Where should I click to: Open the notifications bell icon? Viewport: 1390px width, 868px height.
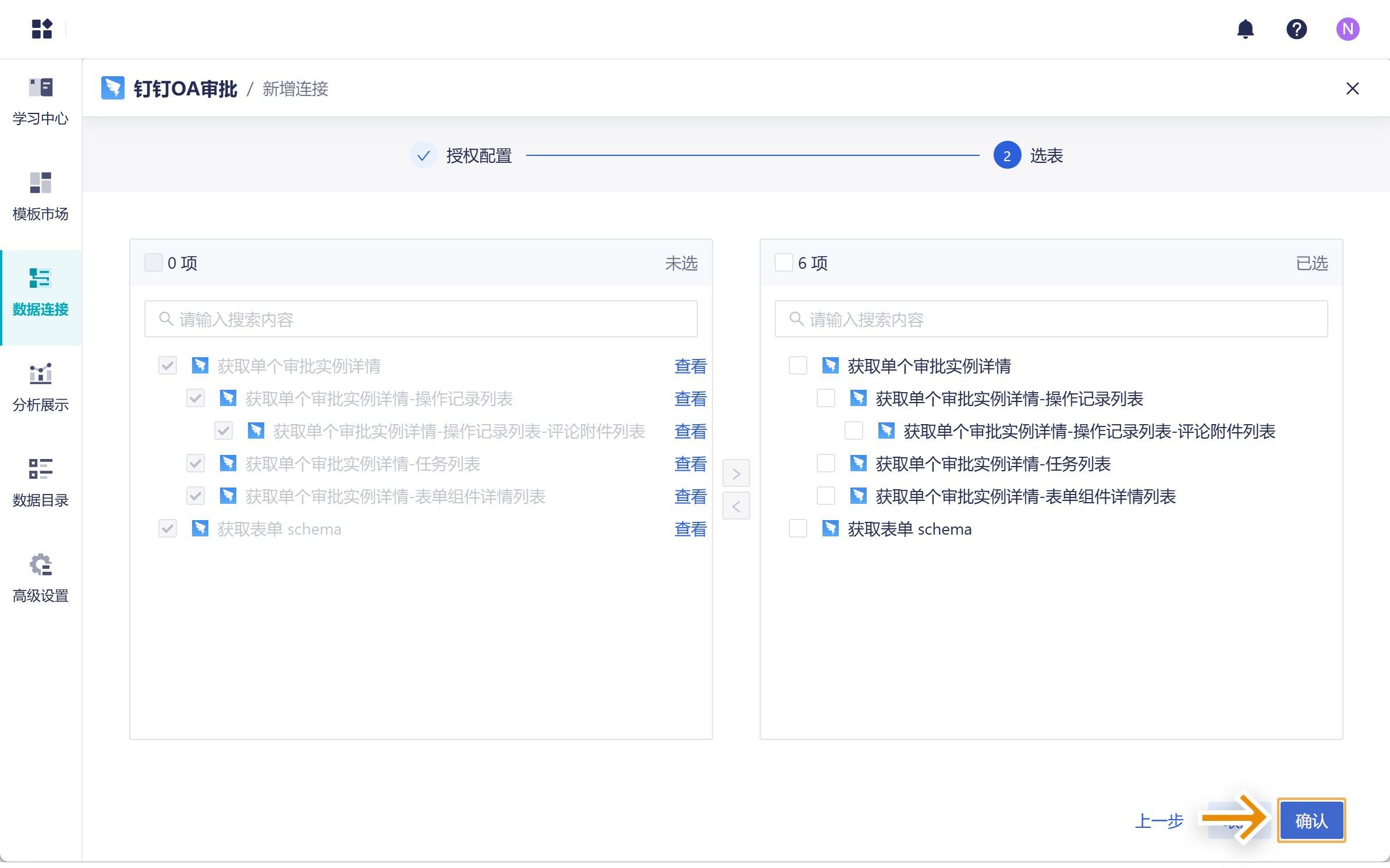(1245, 29)
